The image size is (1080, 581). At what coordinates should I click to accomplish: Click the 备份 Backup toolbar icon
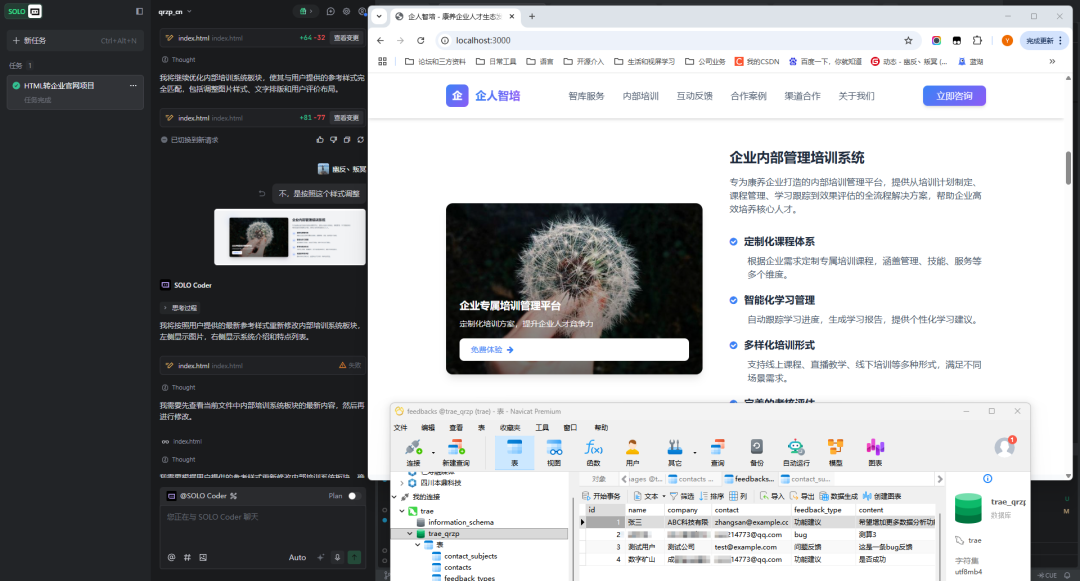[756, 451]
